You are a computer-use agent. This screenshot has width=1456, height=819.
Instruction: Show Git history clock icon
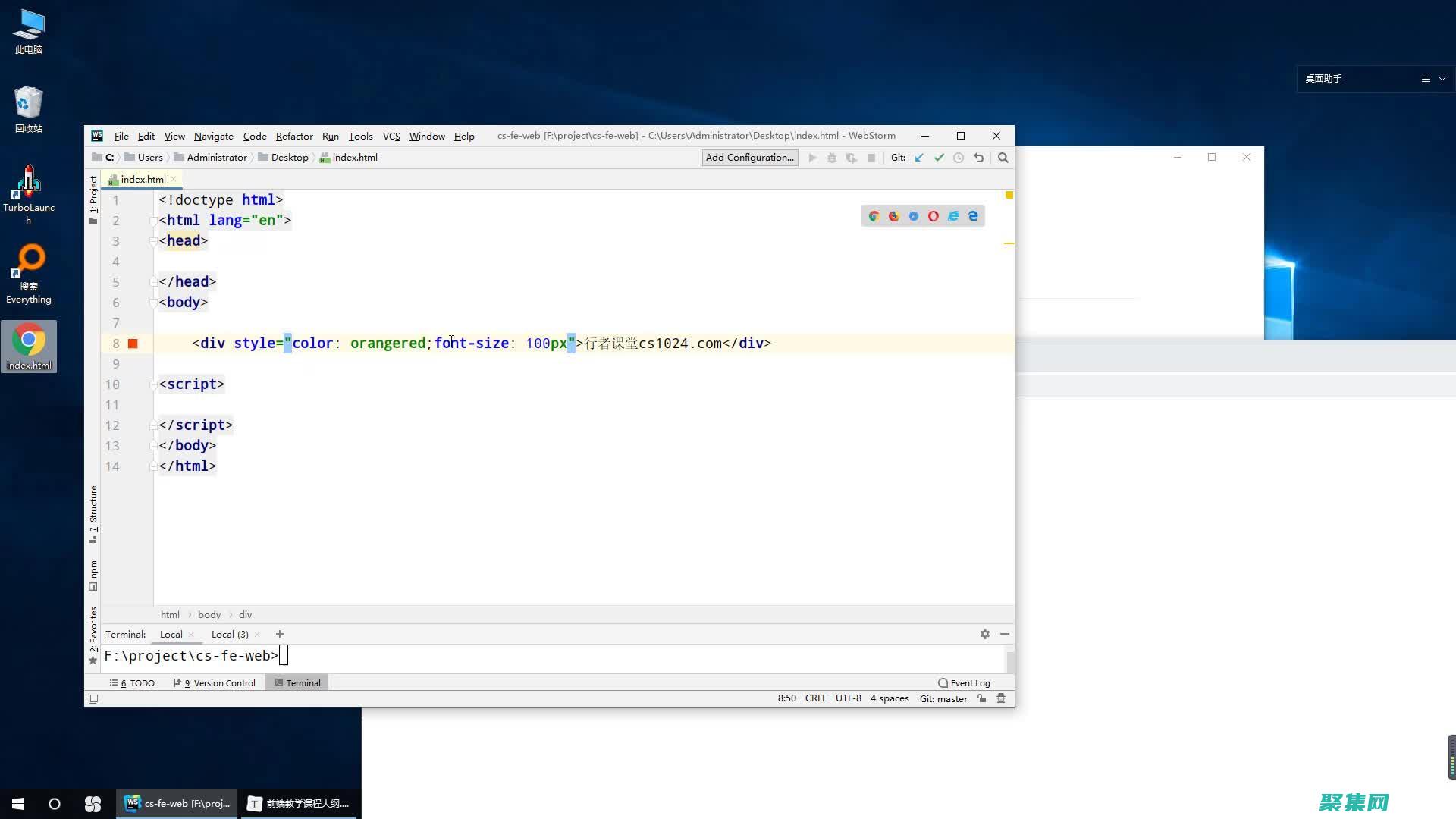[x=959, y=158]
